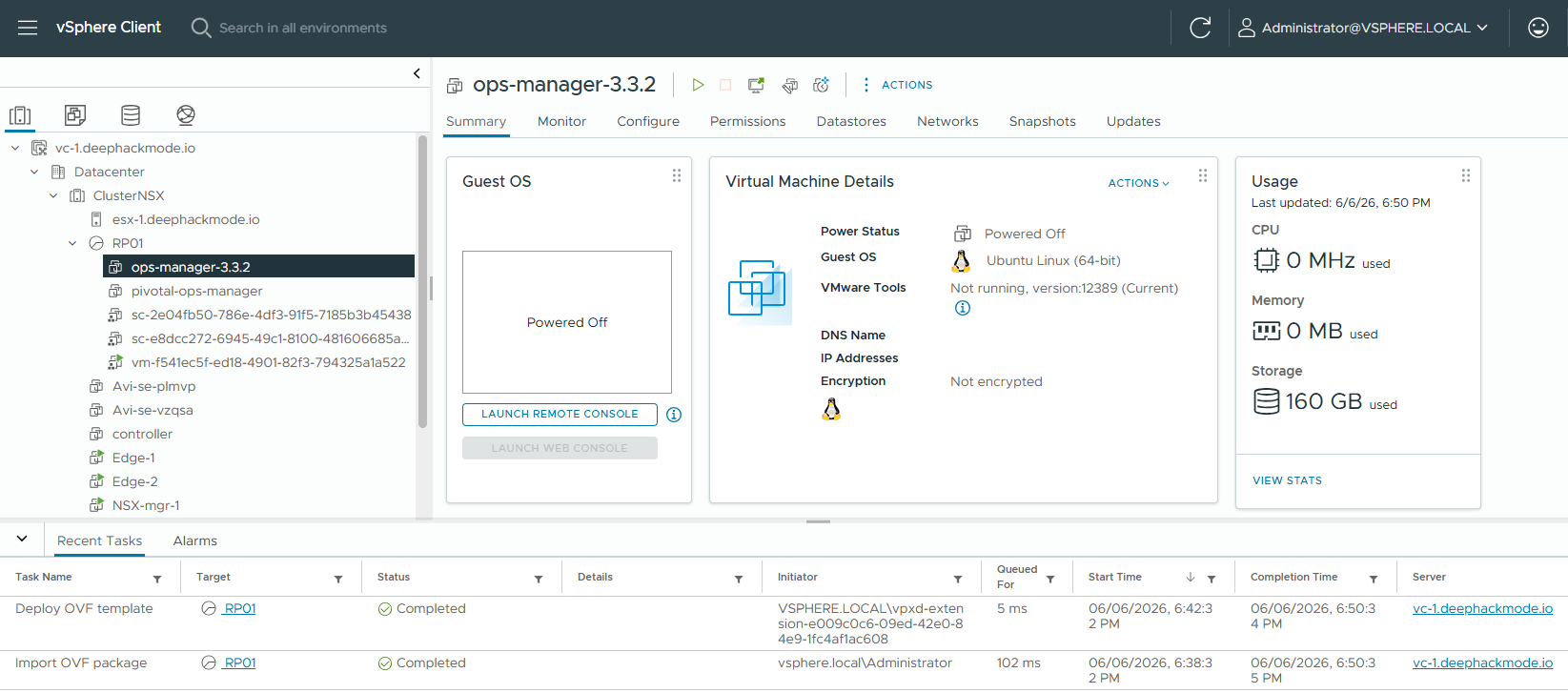Image resolution: width=1568 pixels, height=693 pixels.
Task: Select NSX-mgr-1 VM in tree
Action: pyautogui.click(x=146, y=505)
